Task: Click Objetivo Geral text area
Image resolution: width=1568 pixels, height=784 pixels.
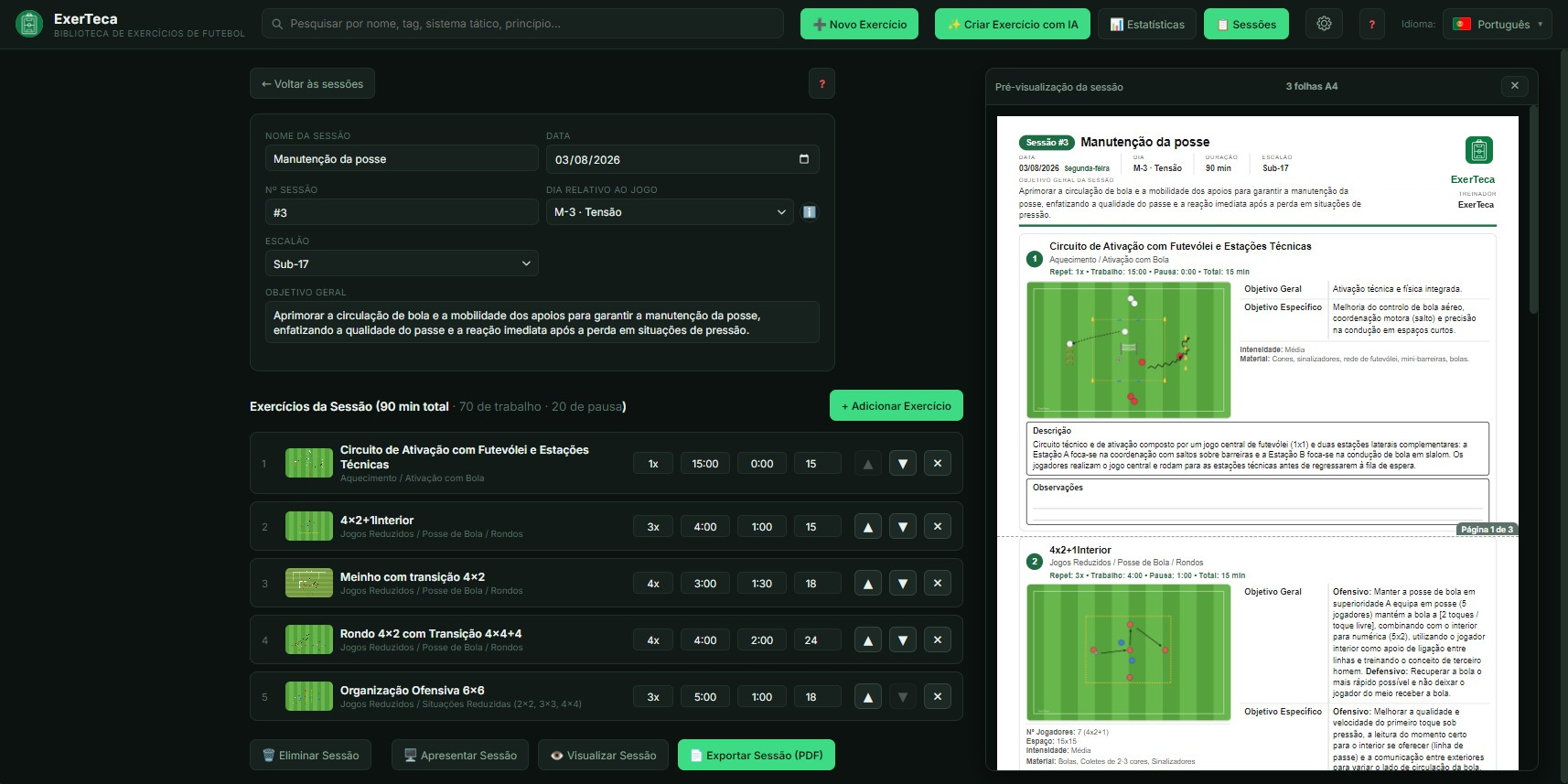Action: click(x=542, y=322)
